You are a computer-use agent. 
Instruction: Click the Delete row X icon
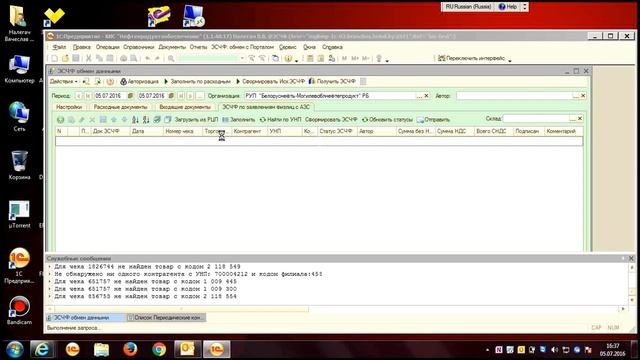click(x=92, y=120)
